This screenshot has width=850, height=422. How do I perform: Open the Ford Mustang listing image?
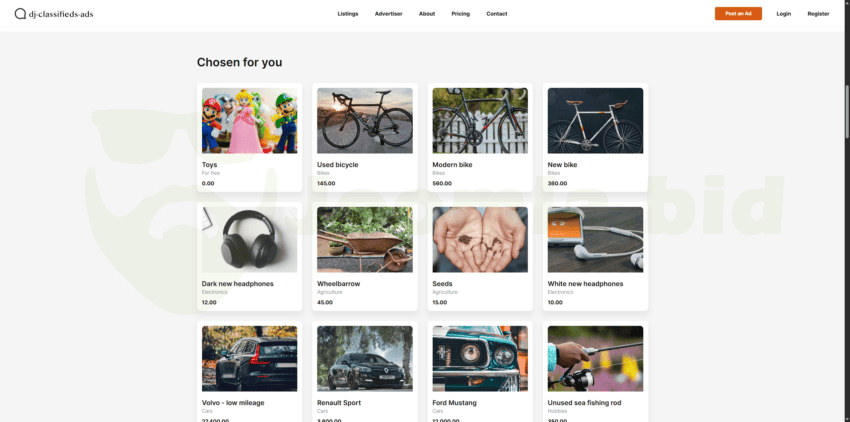pos(480,359)
